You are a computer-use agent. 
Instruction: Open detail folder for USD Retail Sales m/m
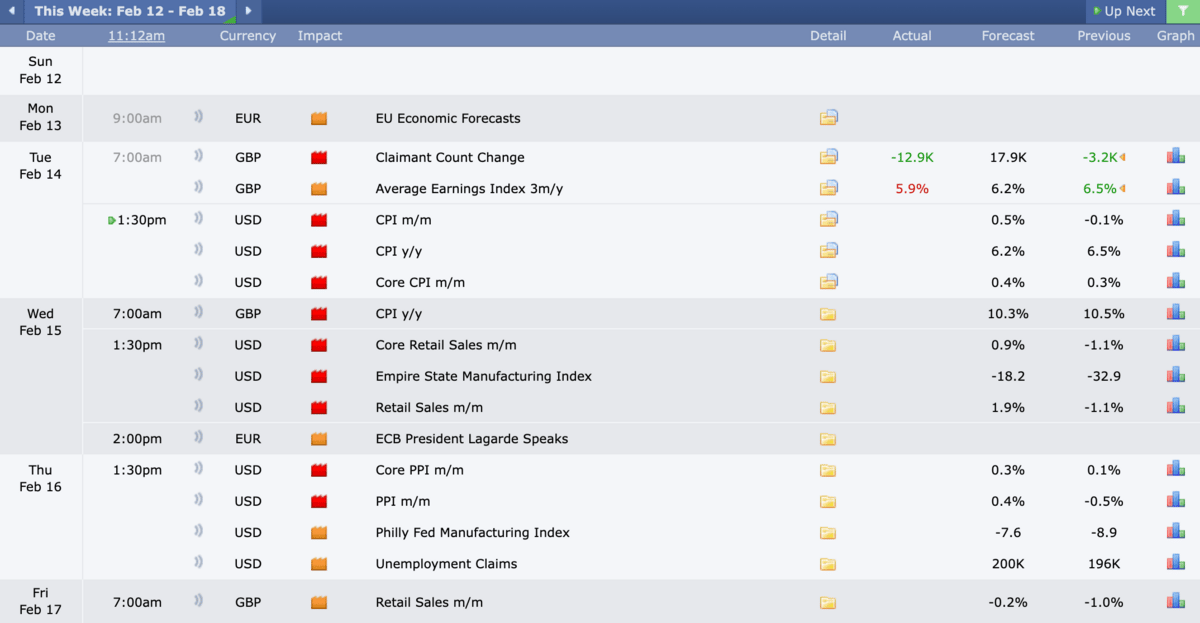(x=827, y=407)
